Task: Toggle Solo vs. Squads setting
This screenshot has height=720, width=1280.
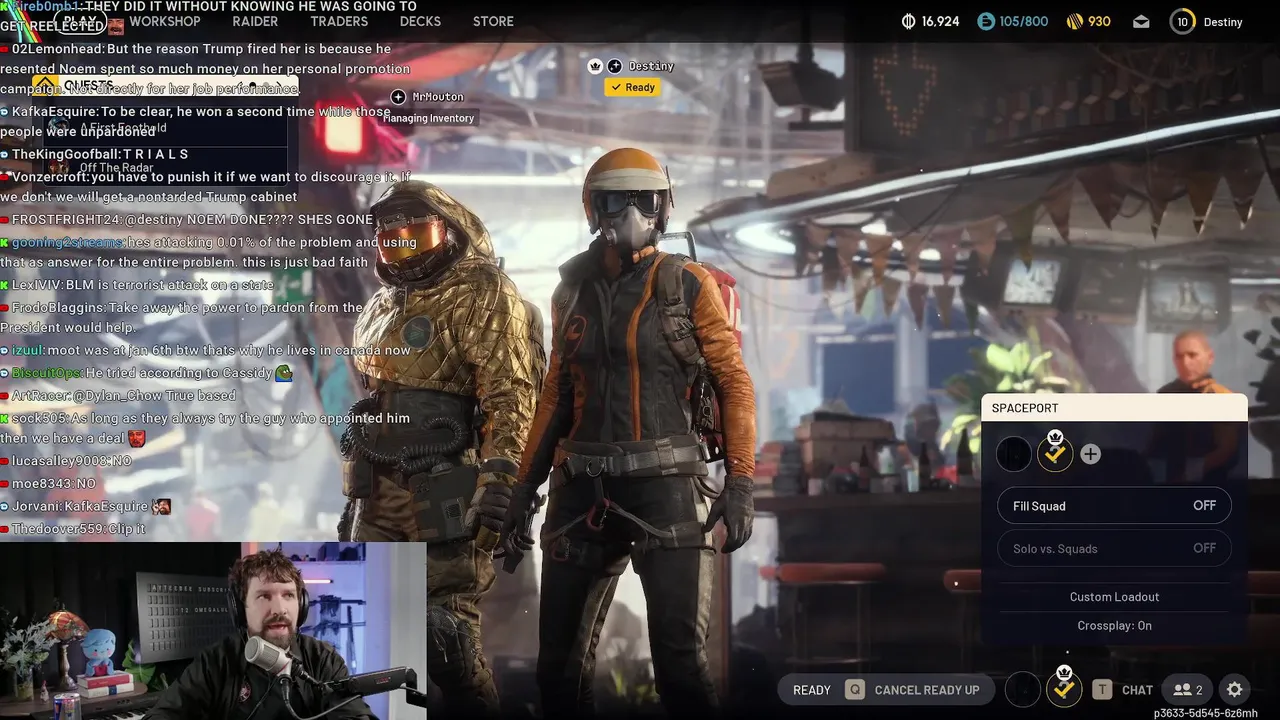Action: 1114,548
